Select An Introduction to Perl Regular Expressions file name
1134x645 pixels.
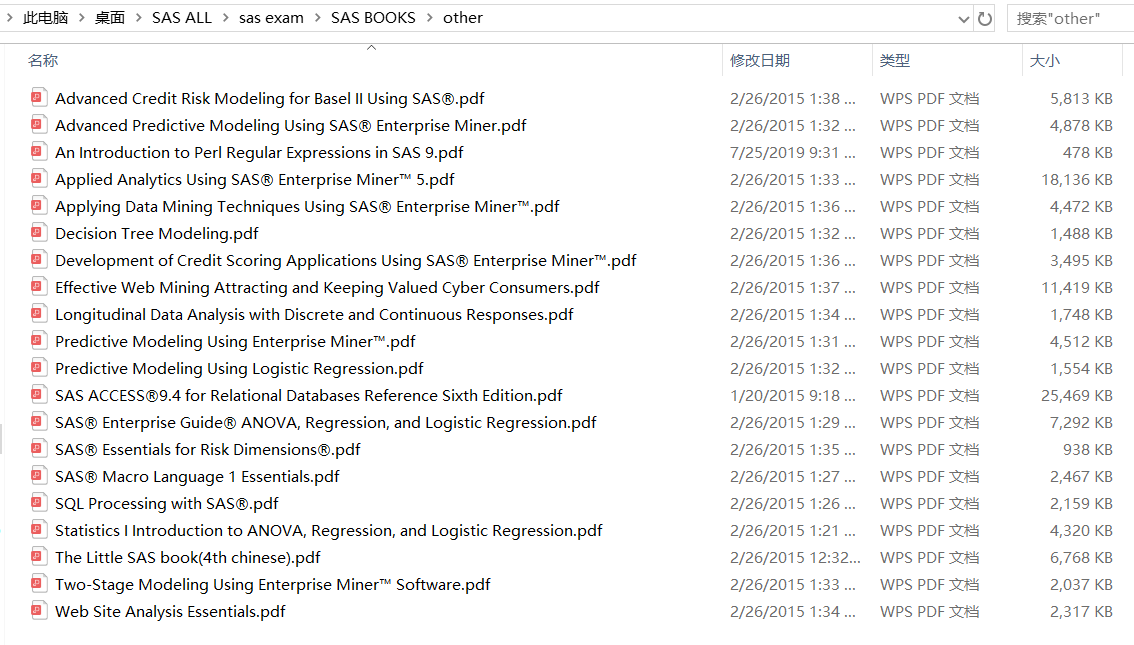(259, 153)
